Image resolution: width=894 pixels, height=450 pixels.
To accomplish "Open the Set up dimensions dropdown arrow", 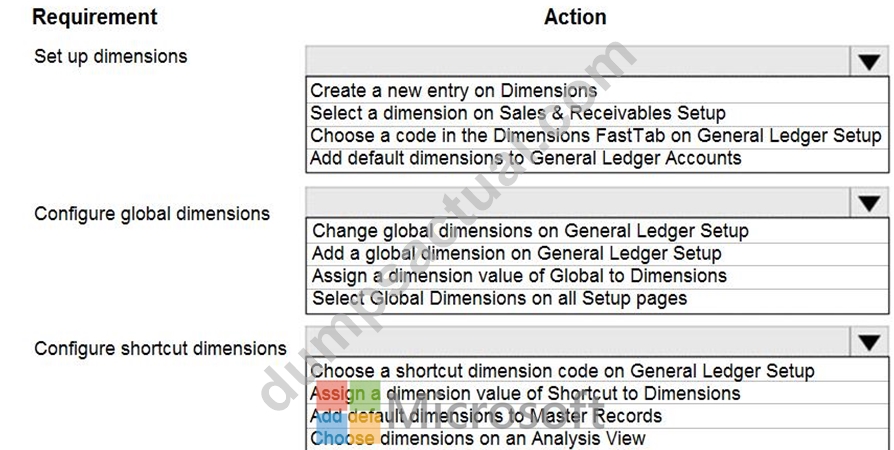I will [x=869, y=60].
